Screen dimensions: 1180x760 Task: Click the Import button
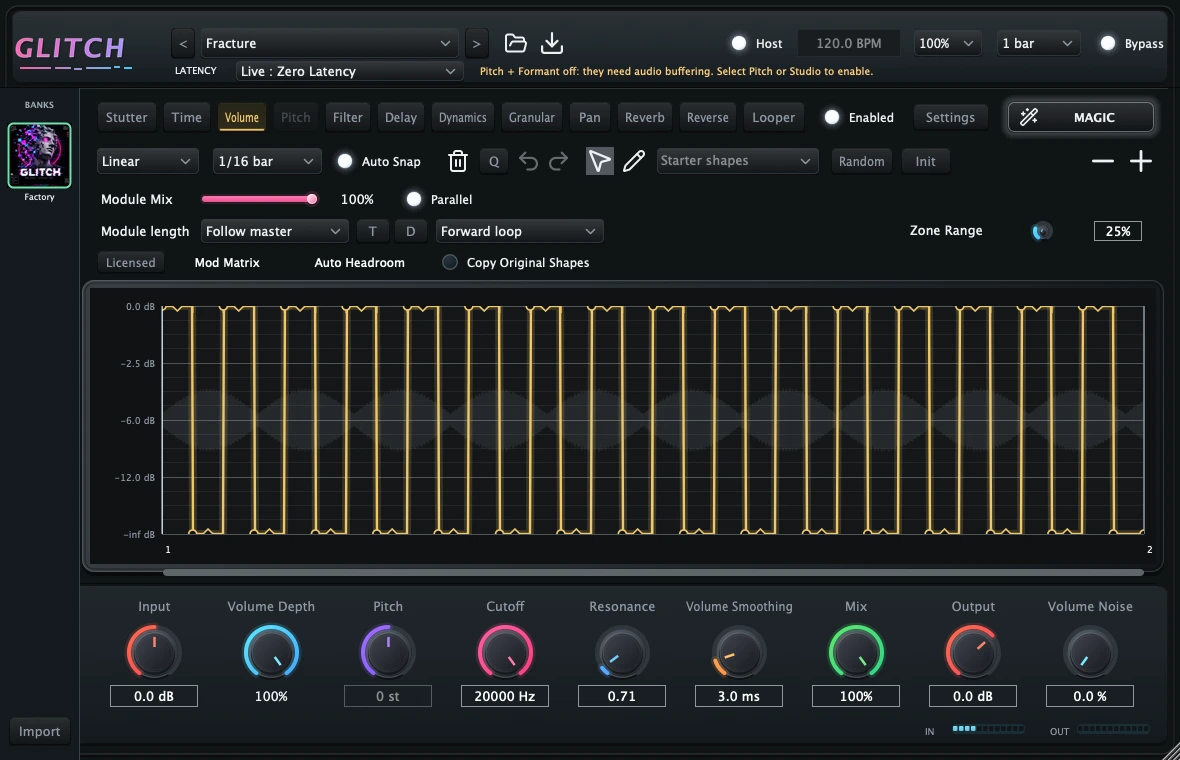[40, 731]
